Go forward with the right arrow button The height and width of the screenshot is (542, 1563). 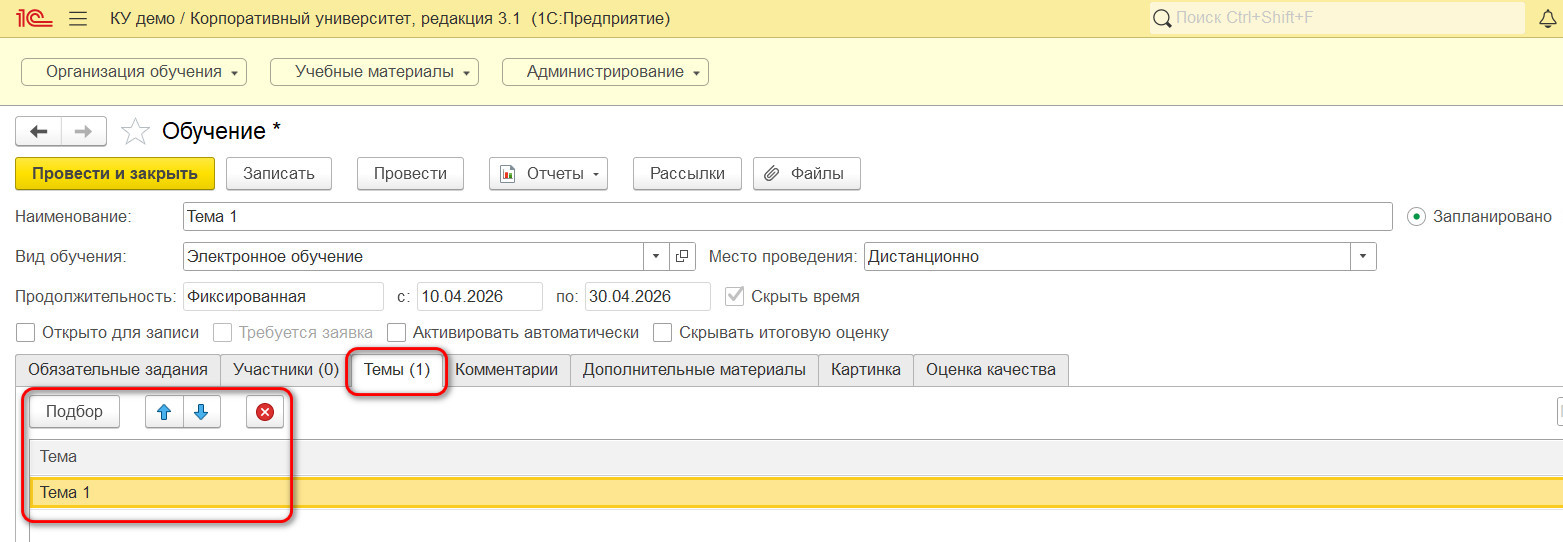click(x=85, y=131)
